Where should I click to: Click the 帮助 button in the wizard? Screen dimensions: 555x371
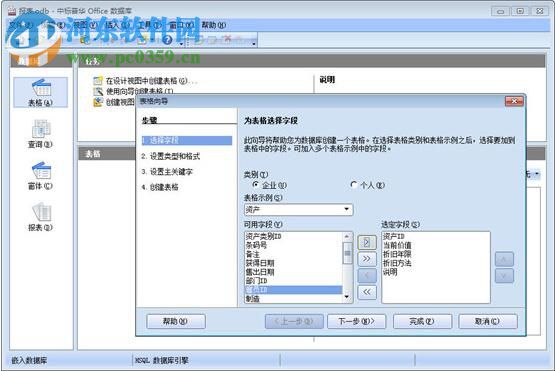coord(176,321)
